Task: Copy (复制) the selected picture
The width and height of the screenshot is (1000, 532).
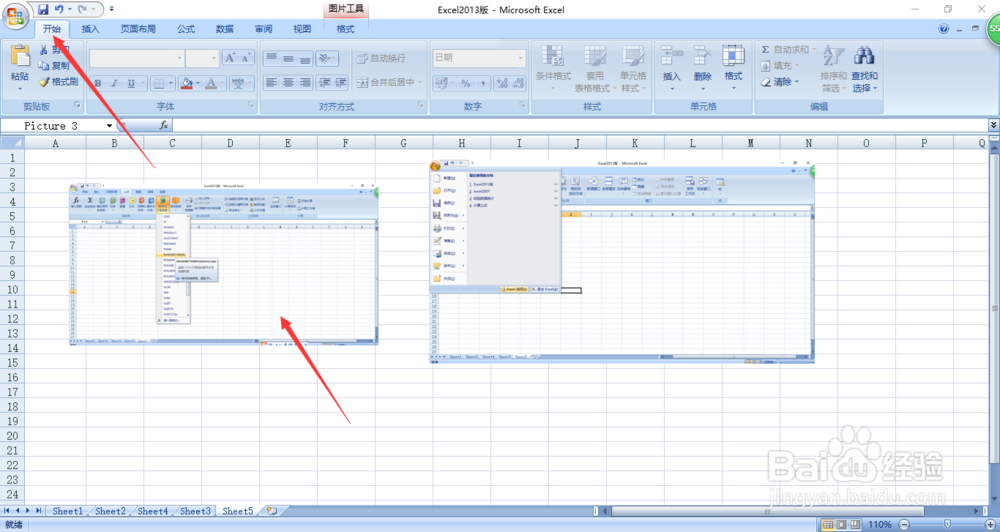Action: (54, 66)
